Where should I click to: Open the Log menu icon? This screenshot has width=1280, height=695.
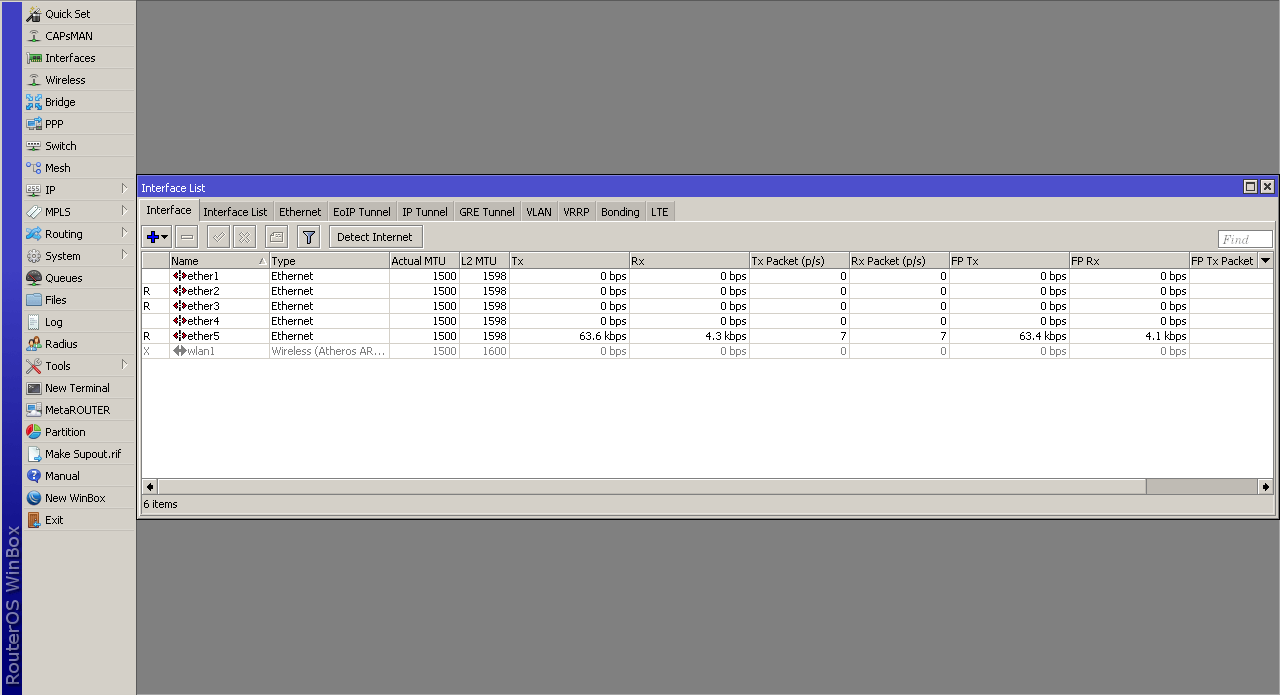click(x=34, y=322)
